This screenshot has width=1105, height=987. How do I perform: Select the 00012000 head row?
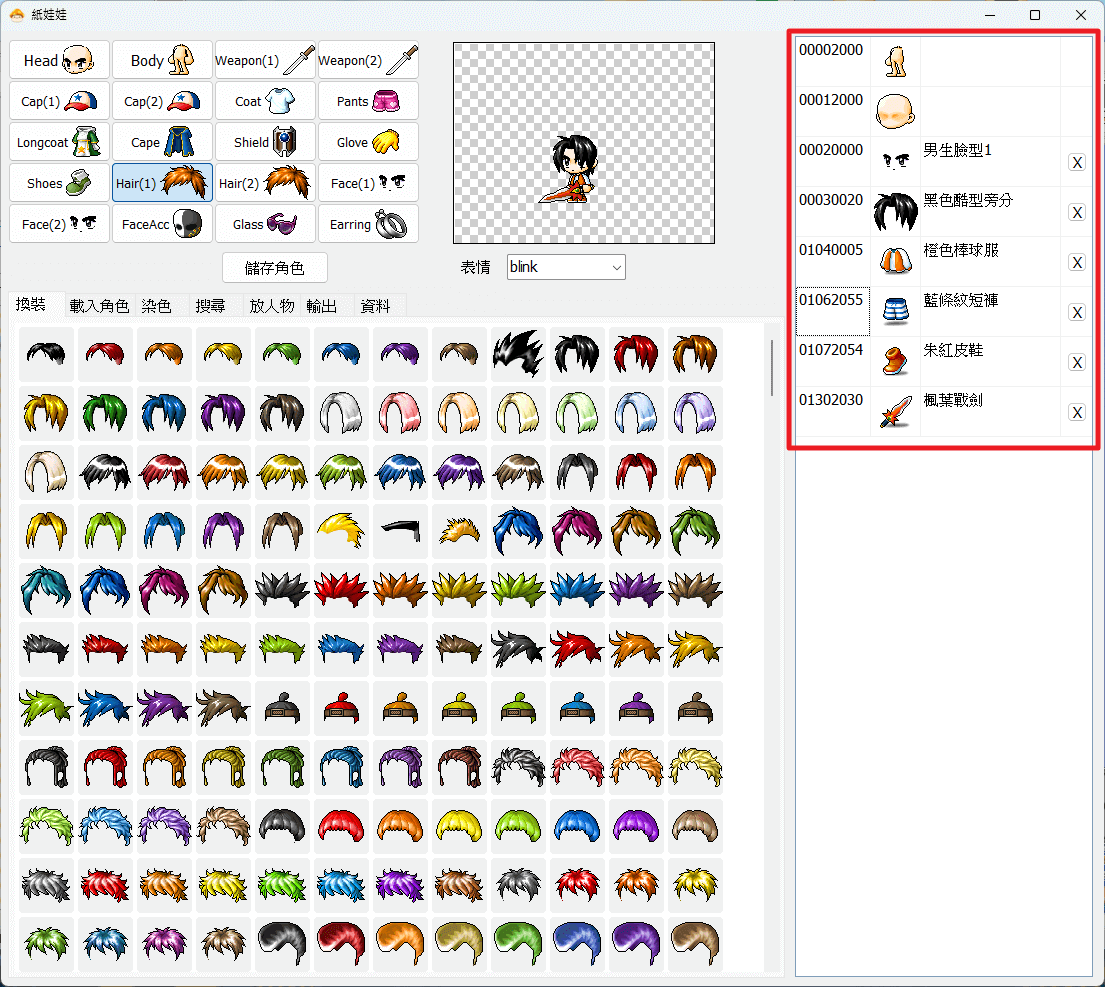pyautogui.click(x=944, y=112)
